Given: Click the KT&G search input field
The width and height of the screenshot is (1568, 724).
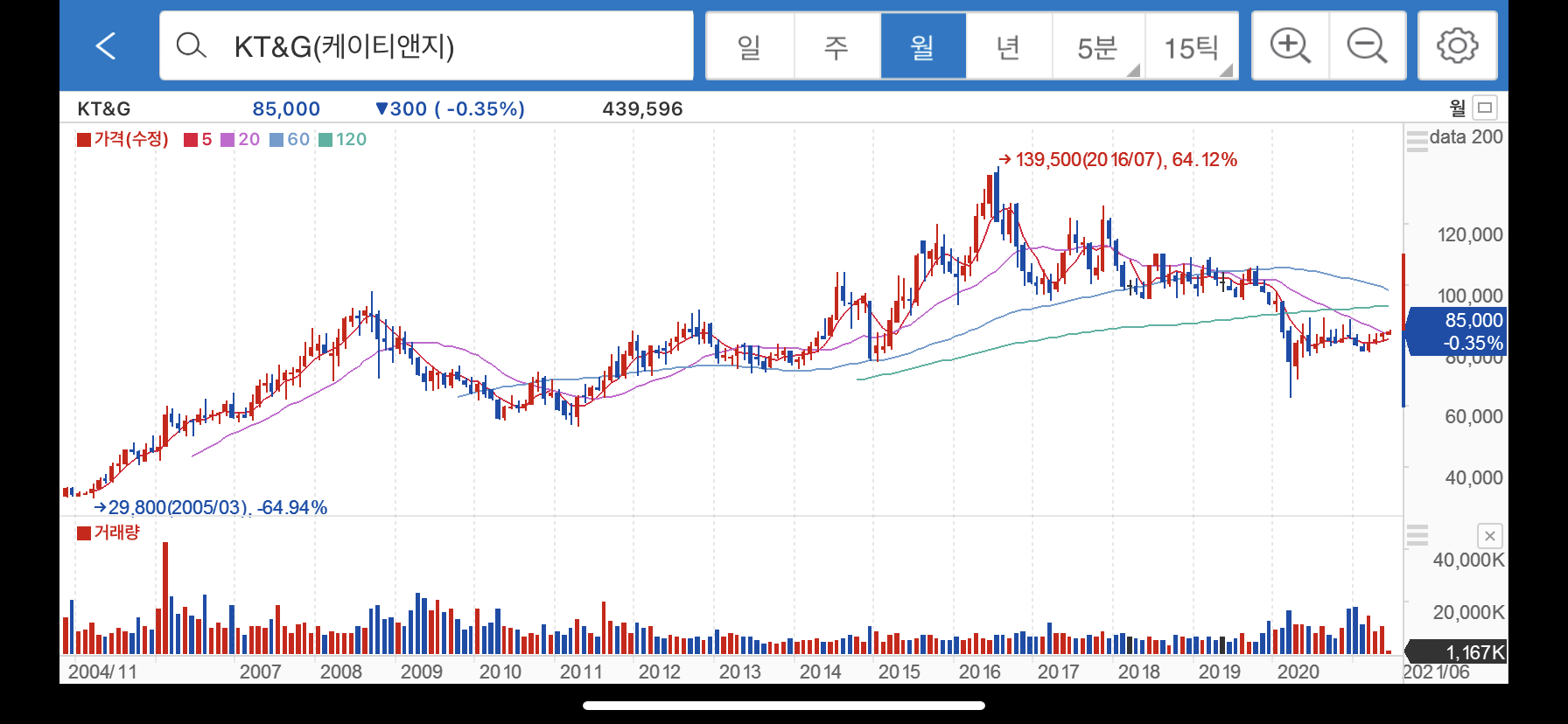Looking at the screenshot, I should tap(427, 45).
